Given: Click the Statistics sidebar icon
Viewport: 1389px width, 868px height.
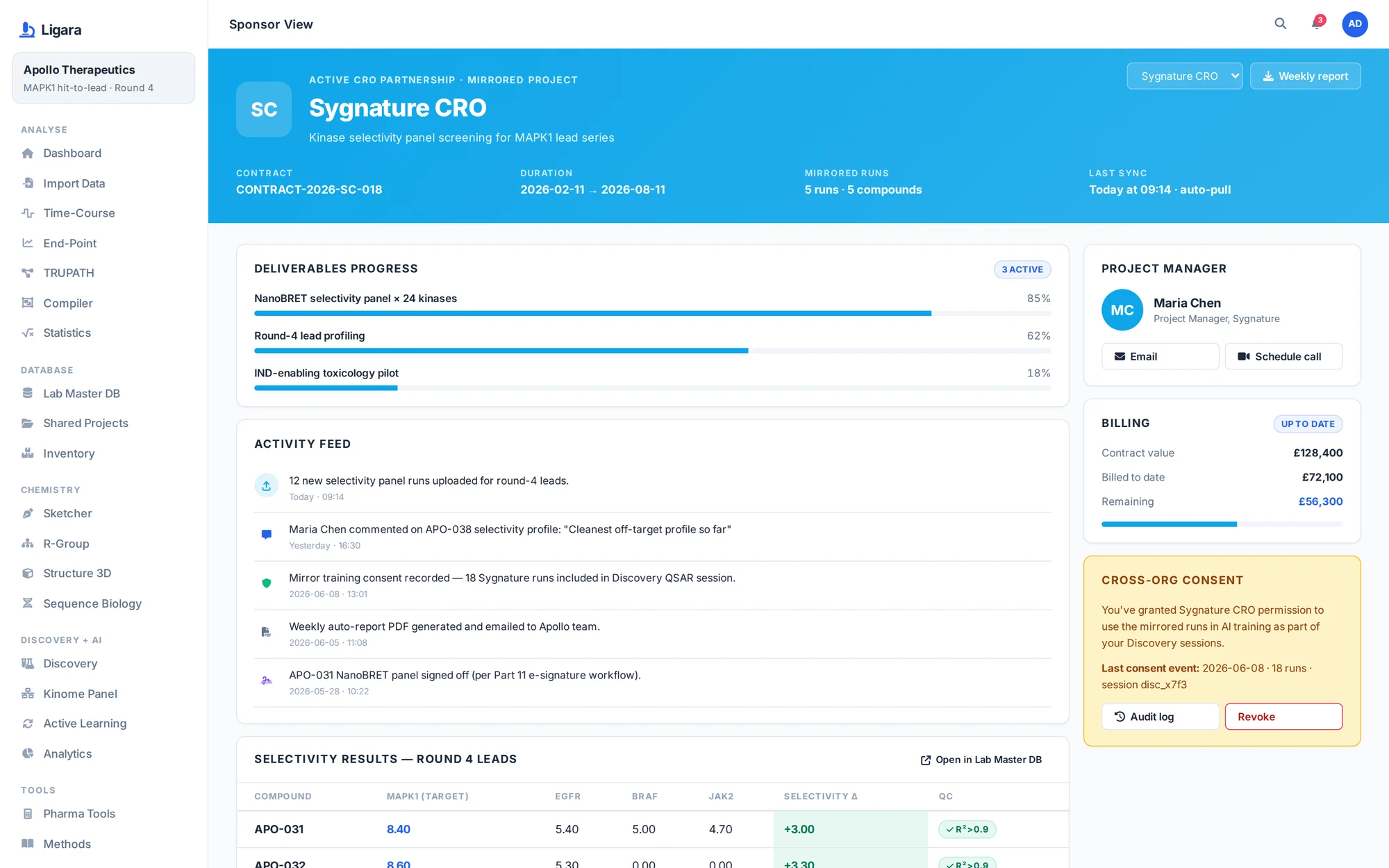Looking at the screenshot, I should pyautogui.click(x=28, y=333).
